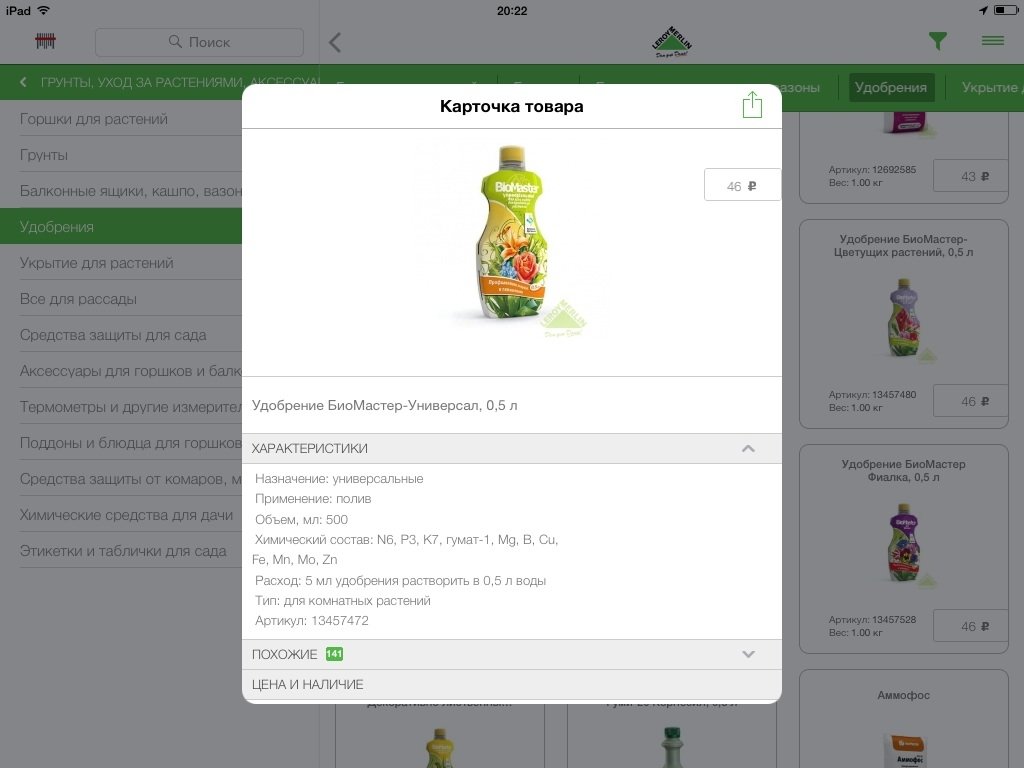Tap the Leroy Merlin logo

(x=671, y=42)
